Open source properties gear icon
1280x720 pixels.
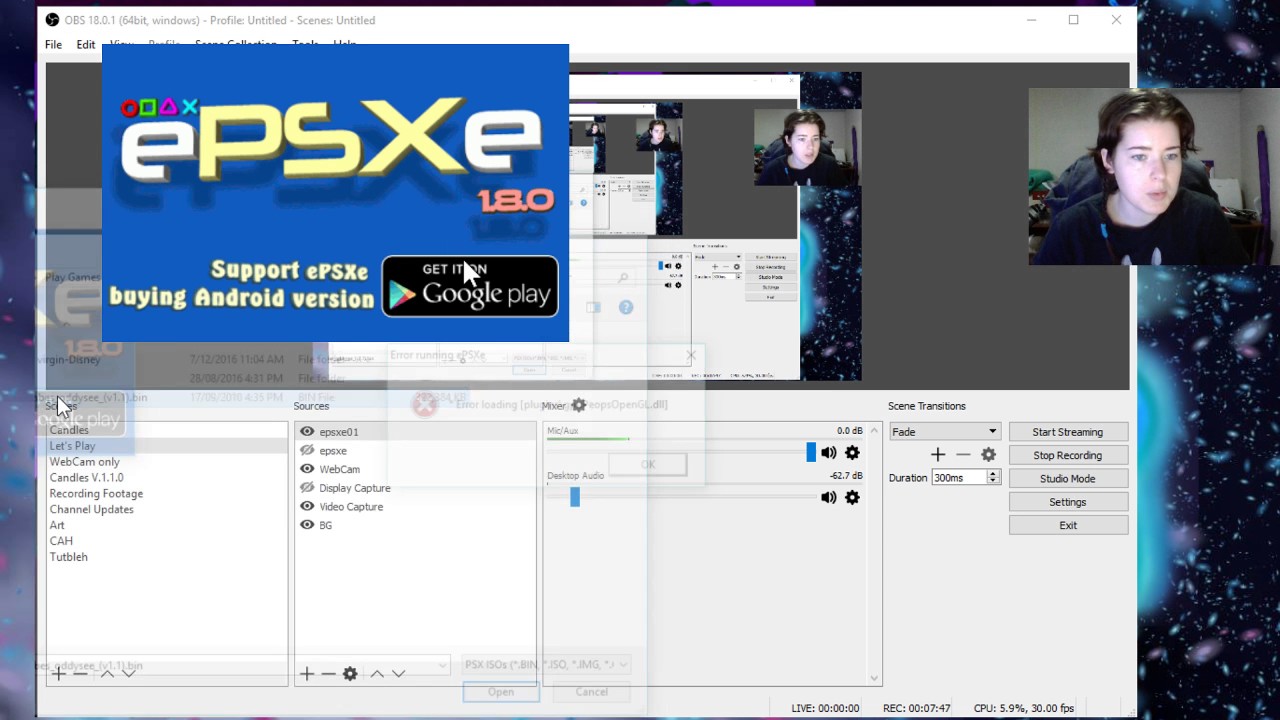tap(350, 674)
